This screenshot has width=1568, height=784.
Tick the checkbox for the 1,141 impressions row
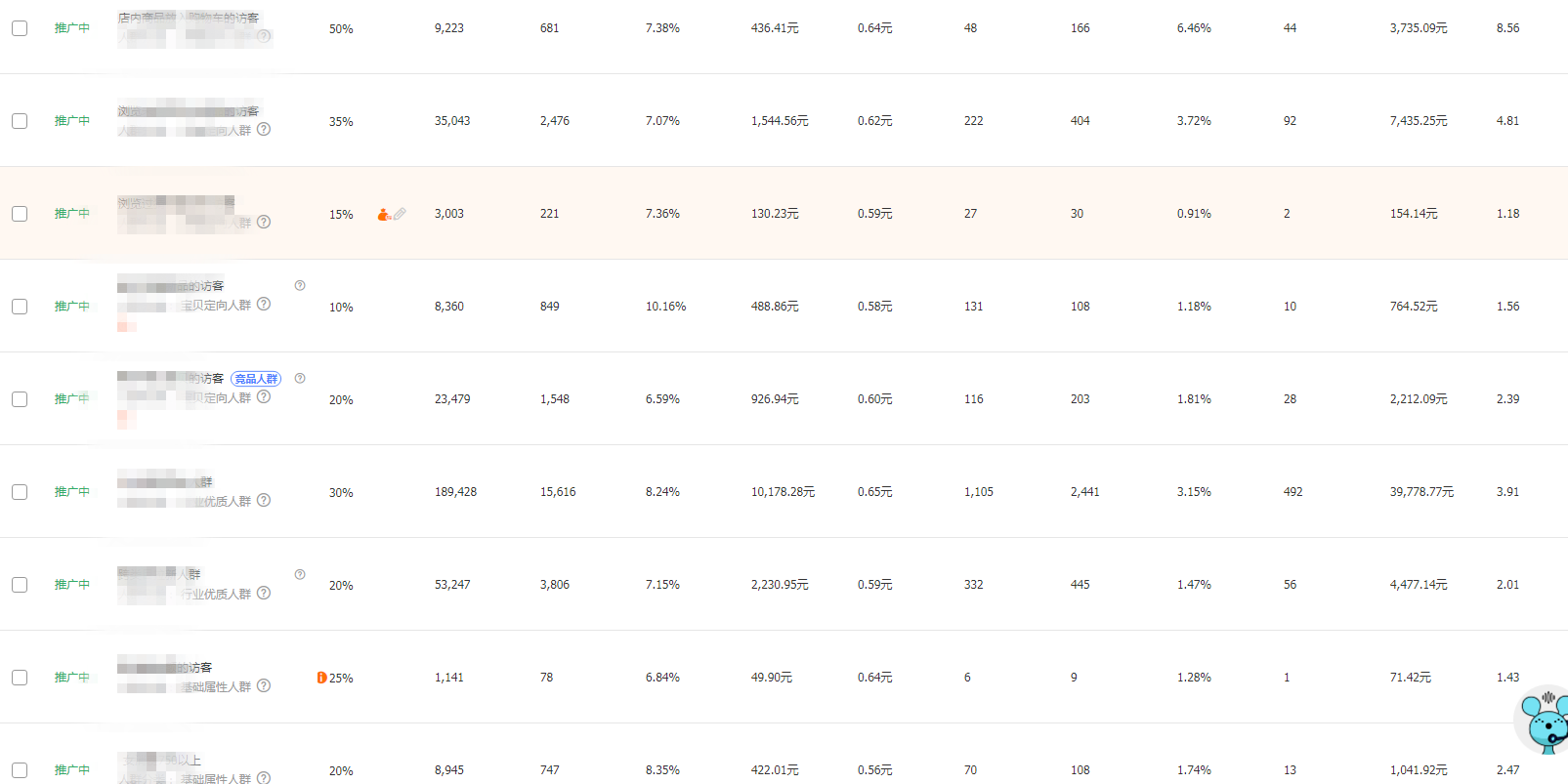click(20, 678)
